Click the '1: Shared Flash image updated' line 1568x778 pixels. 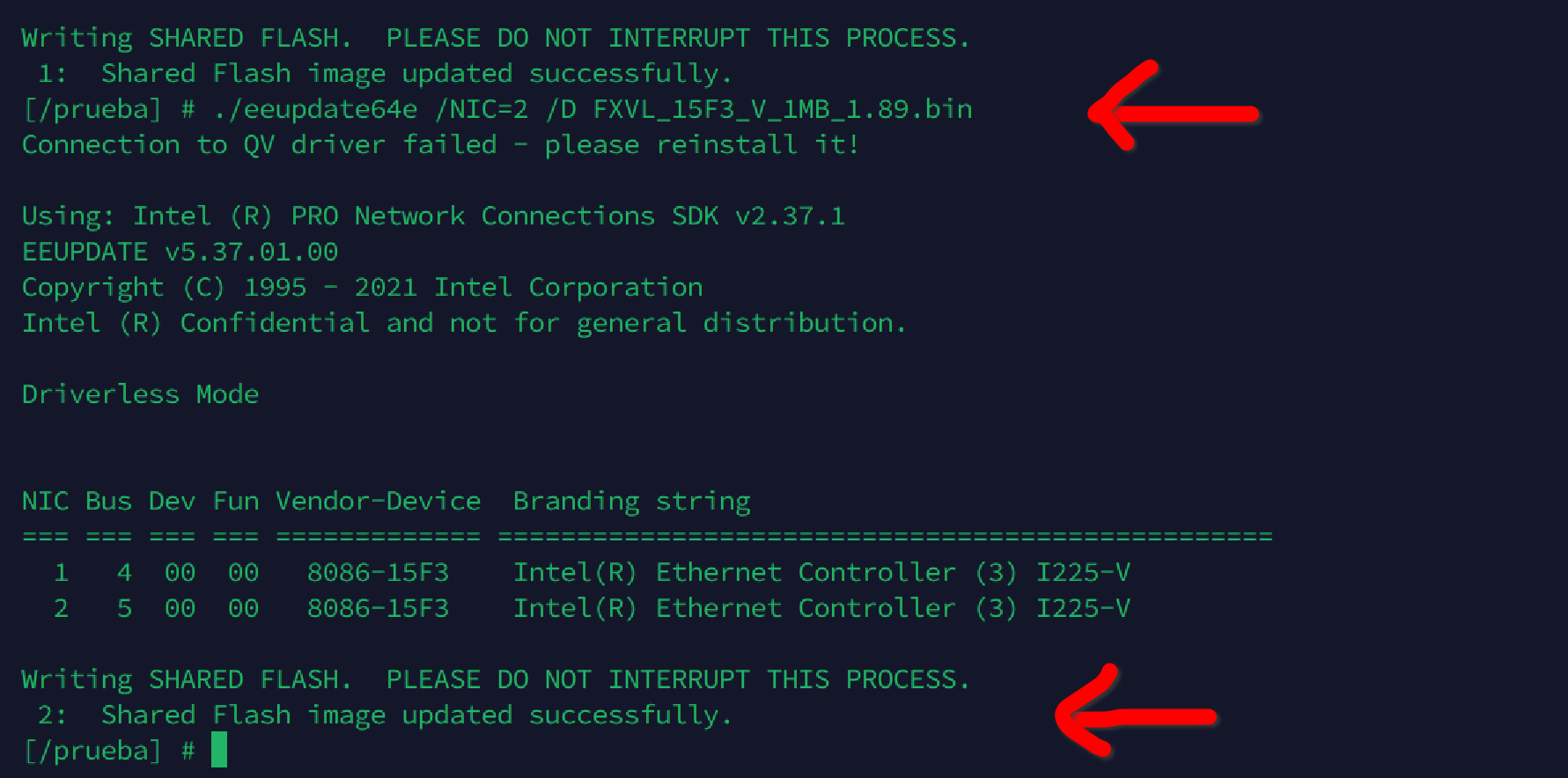[385, 74]
